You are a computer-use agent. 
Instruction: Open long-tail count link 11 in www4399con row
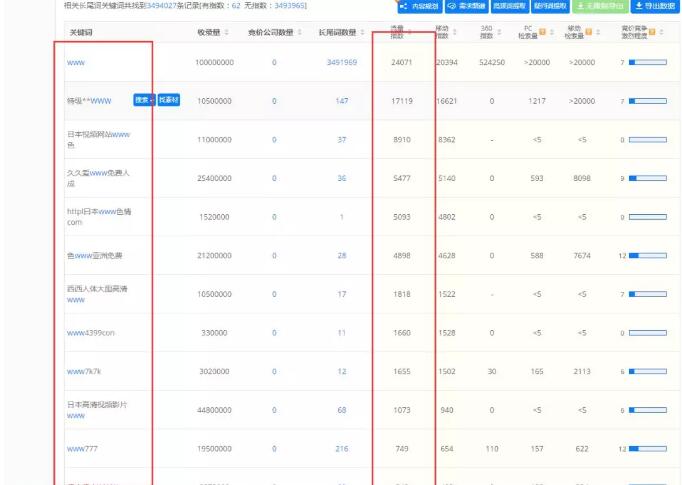[x=342, y=333]
